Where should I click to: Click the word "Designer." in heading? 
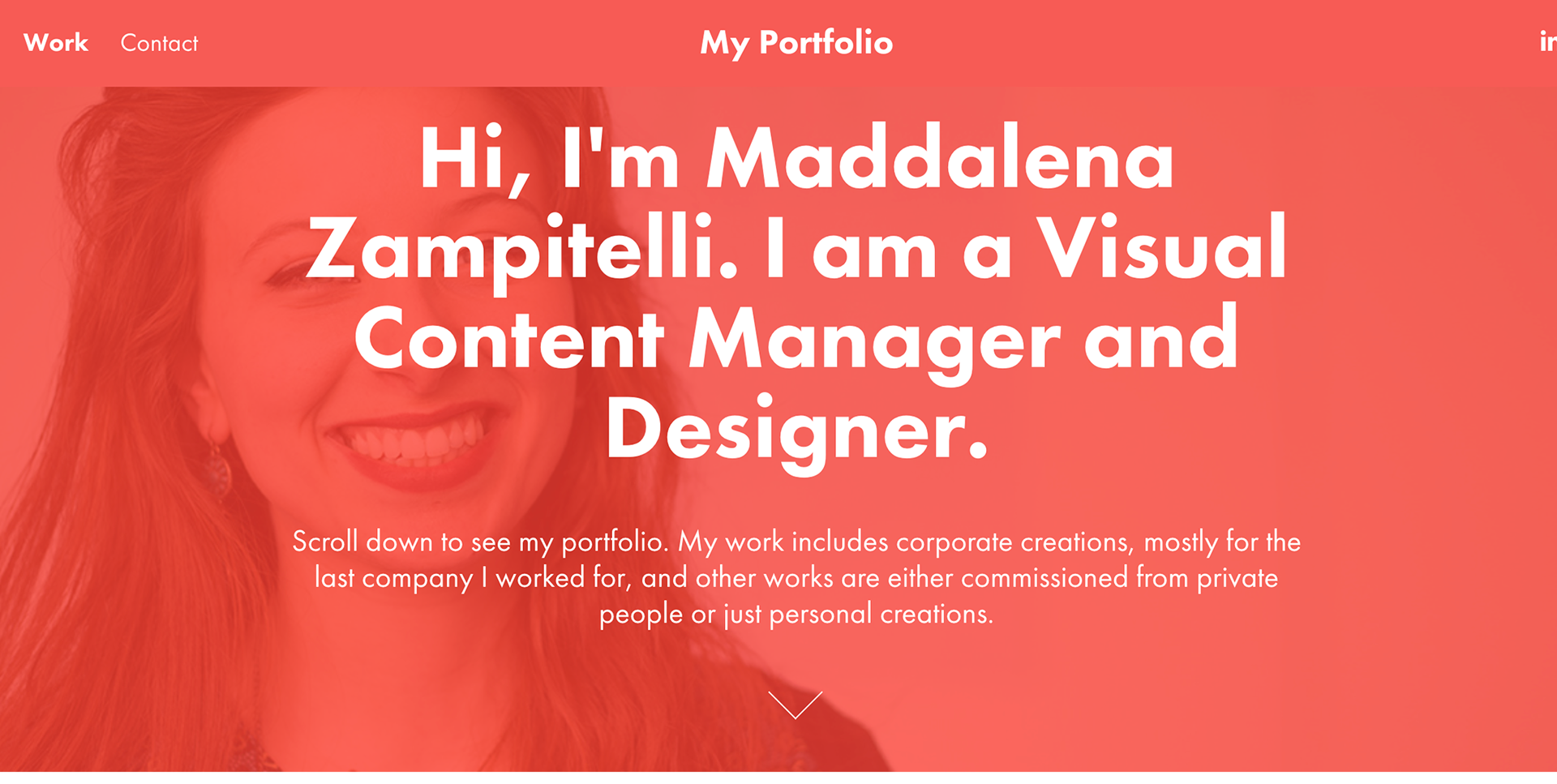[x=796, y=431]
